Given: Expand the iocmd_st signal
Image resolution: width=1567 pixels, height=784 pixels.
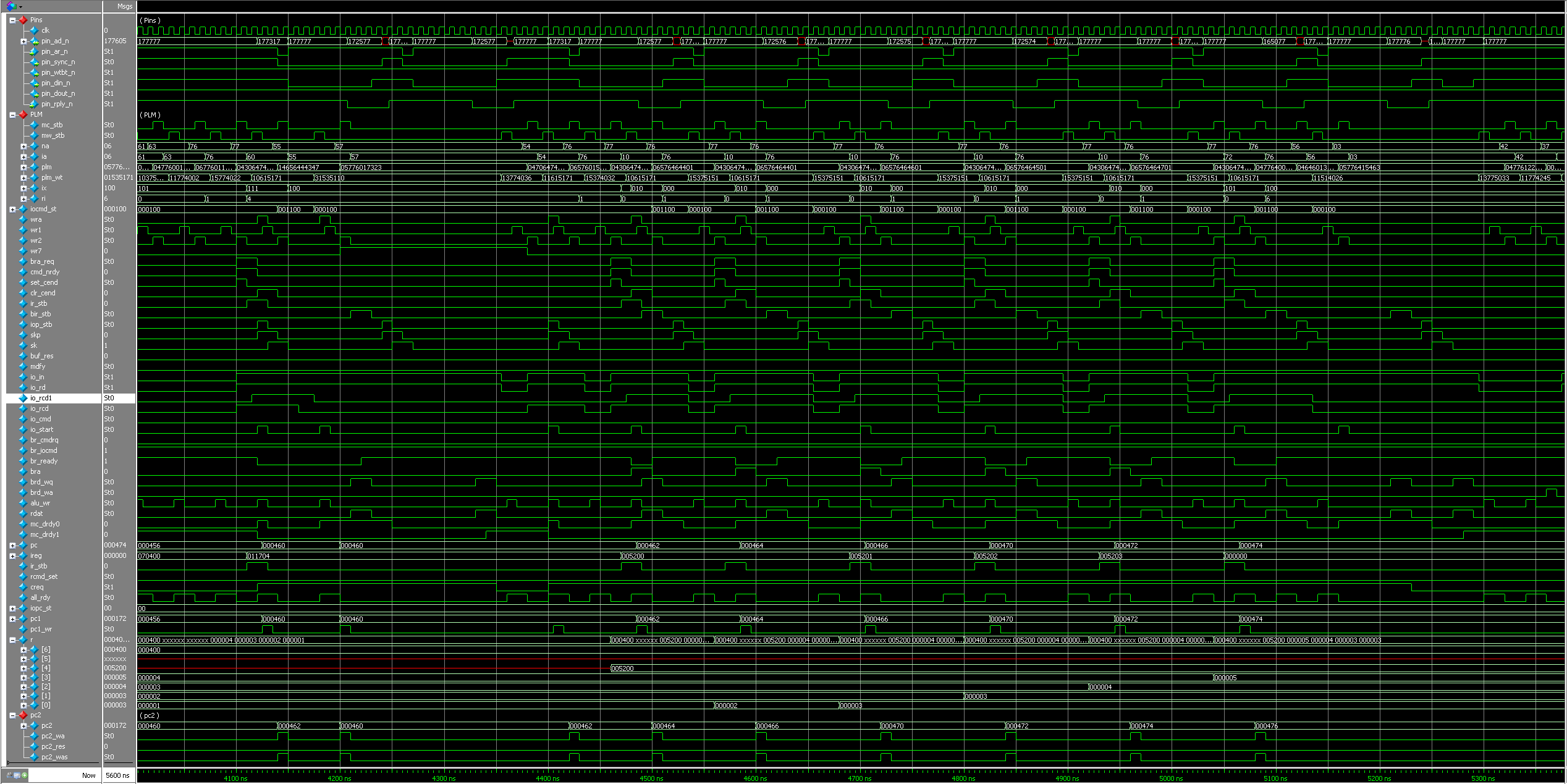Looking at the screenshot, I should click(x=12, y=209).
